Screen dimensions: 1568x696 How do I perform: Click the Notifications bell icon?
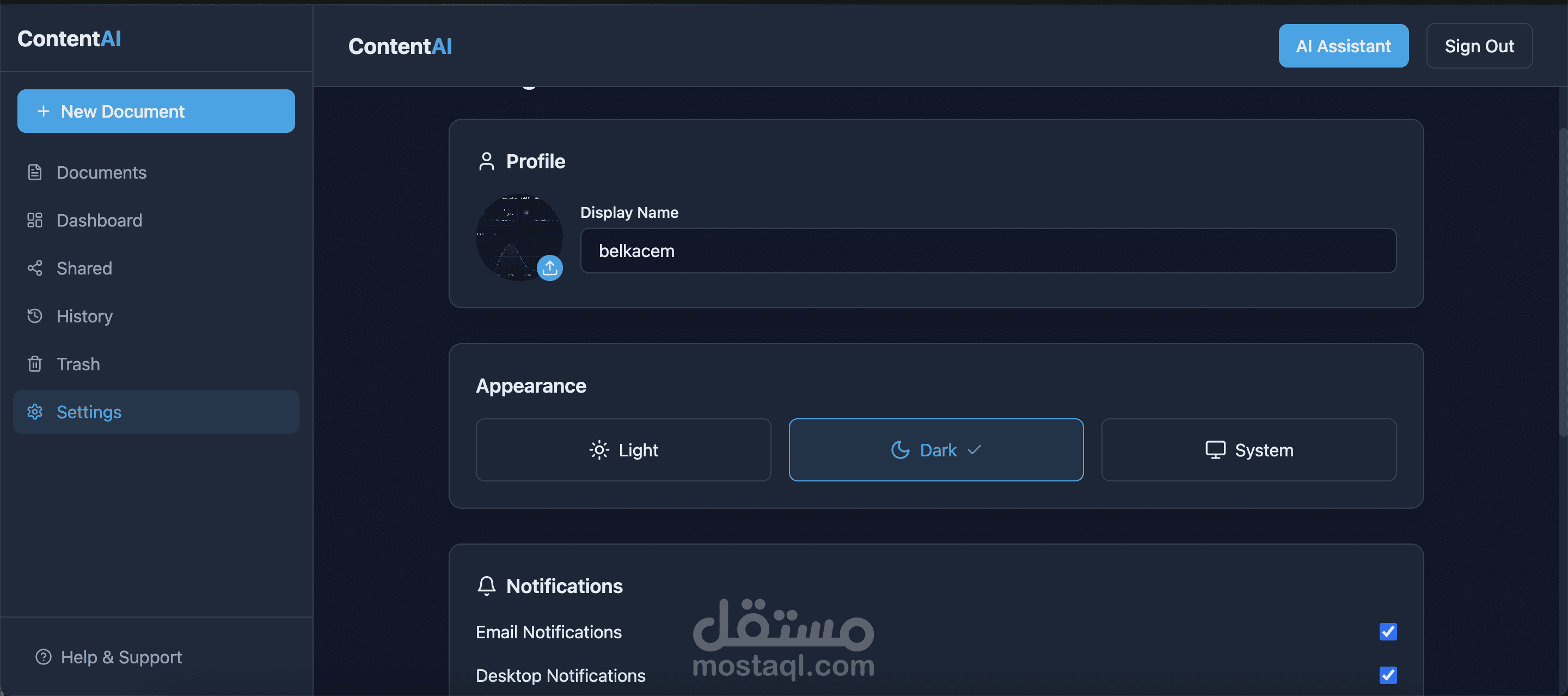[486, 586]
